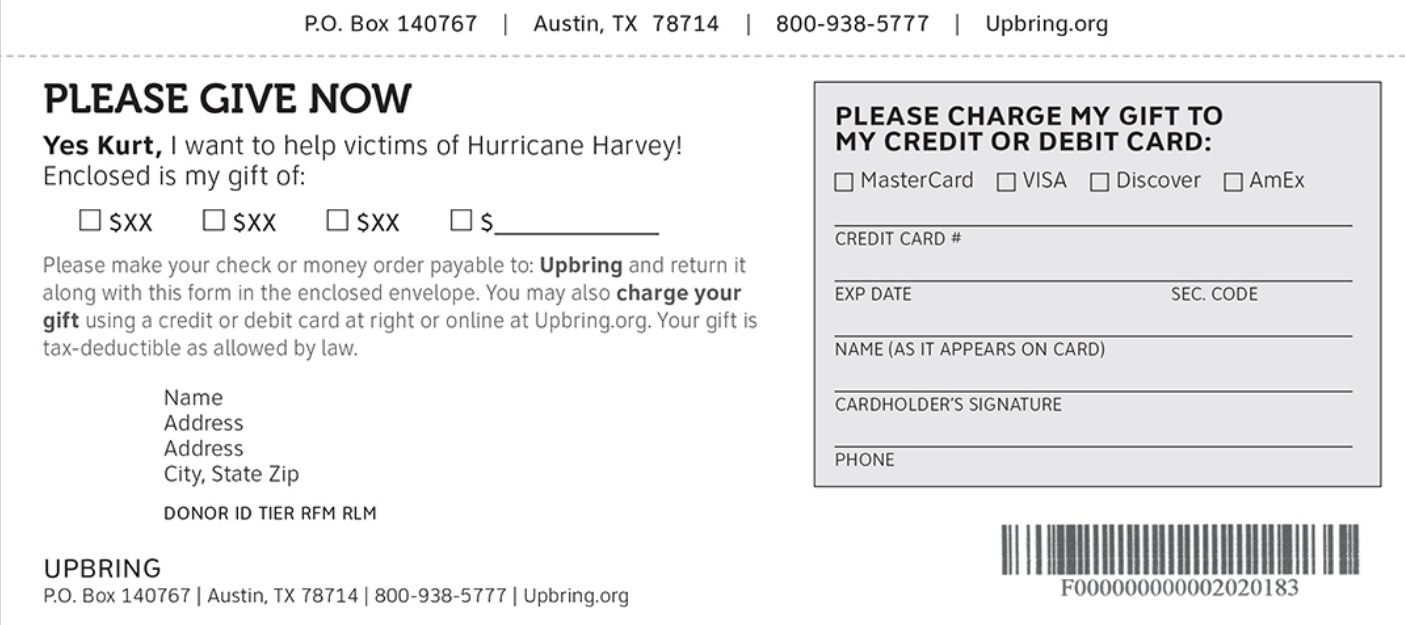1405x625 pixels.
Task: Click the barcode at bottom right
Action: coord(1180,550)
